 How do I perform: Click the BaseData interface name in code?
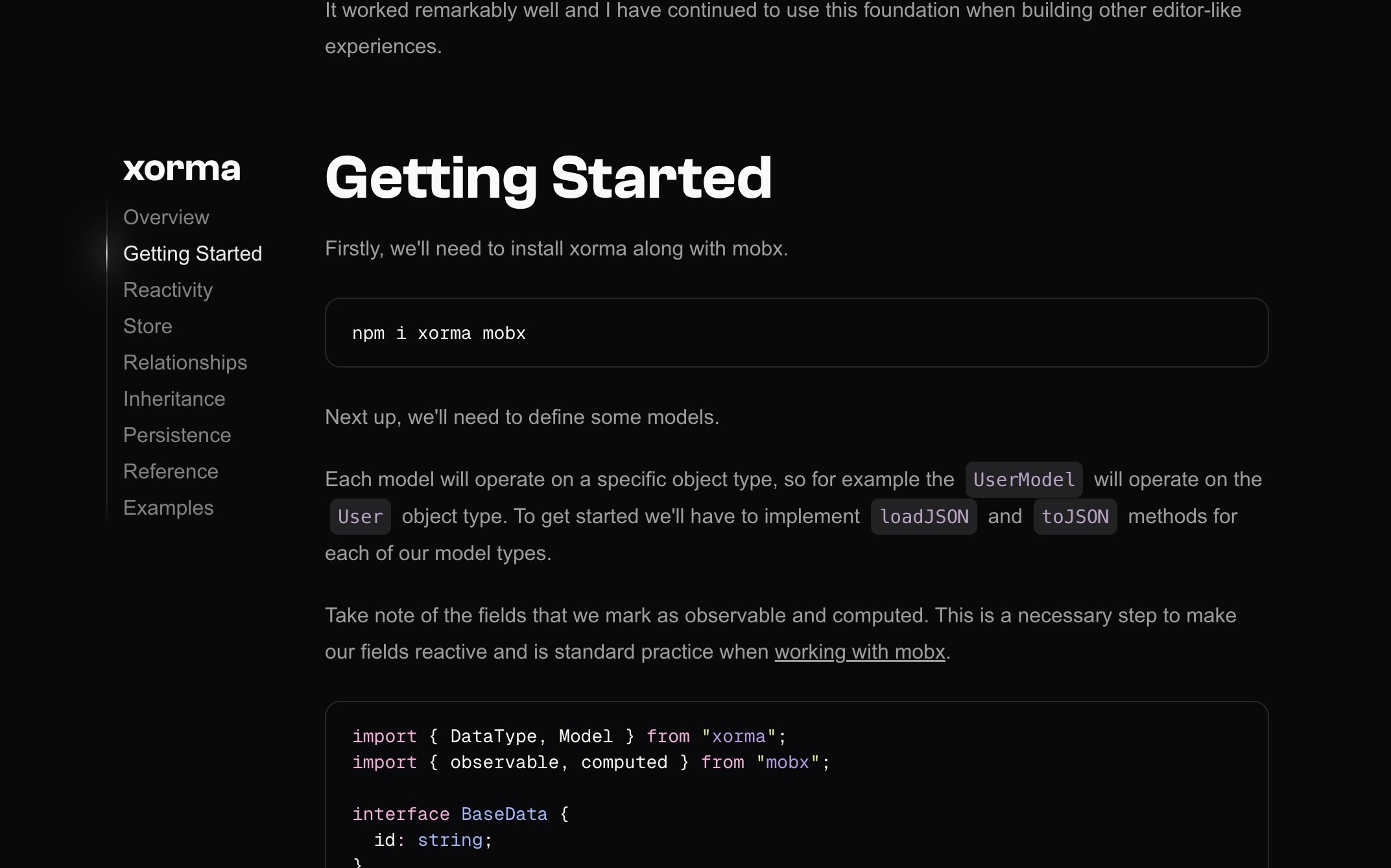504,814
